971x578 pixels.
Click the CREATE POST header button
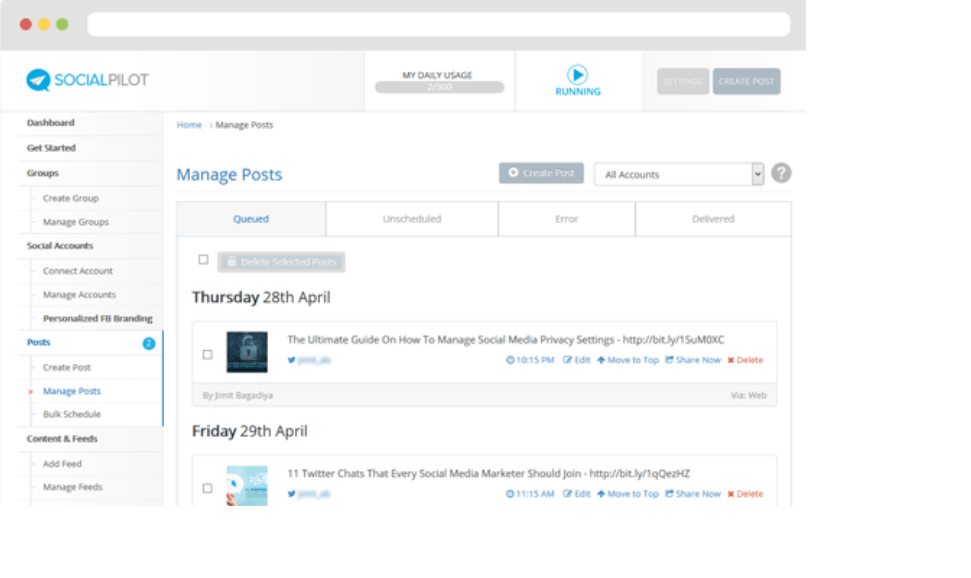tap(746, 81)
